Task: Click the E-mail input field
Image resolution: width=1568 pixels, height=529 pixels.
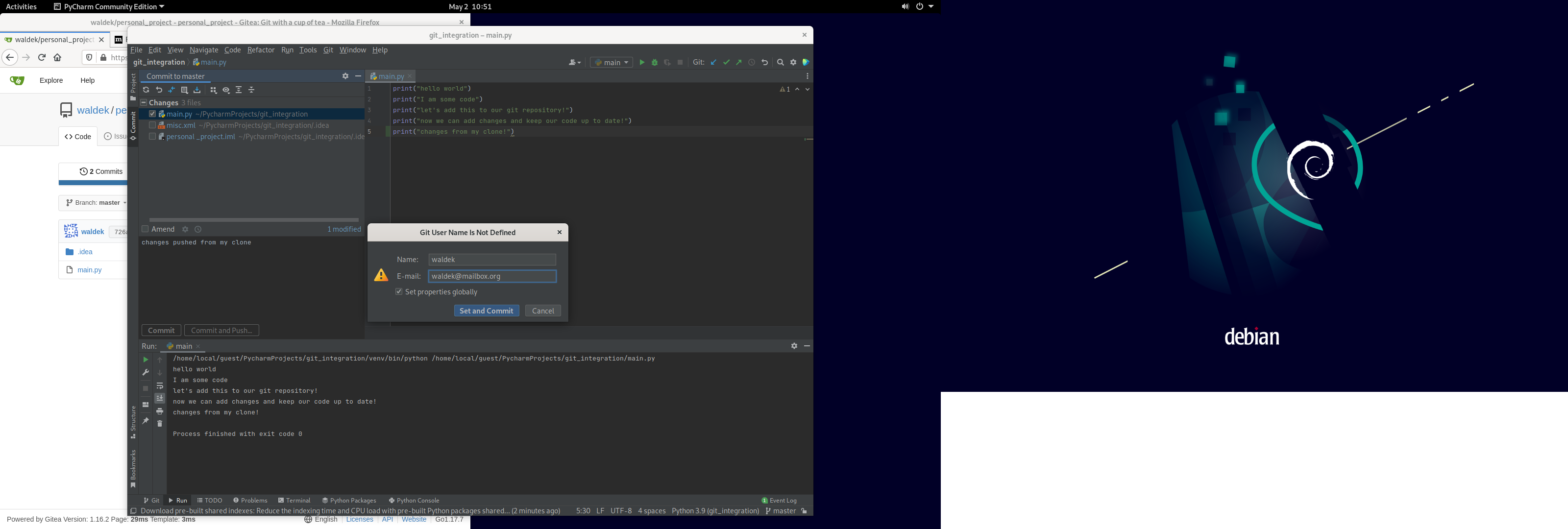Action: [492, 276]
